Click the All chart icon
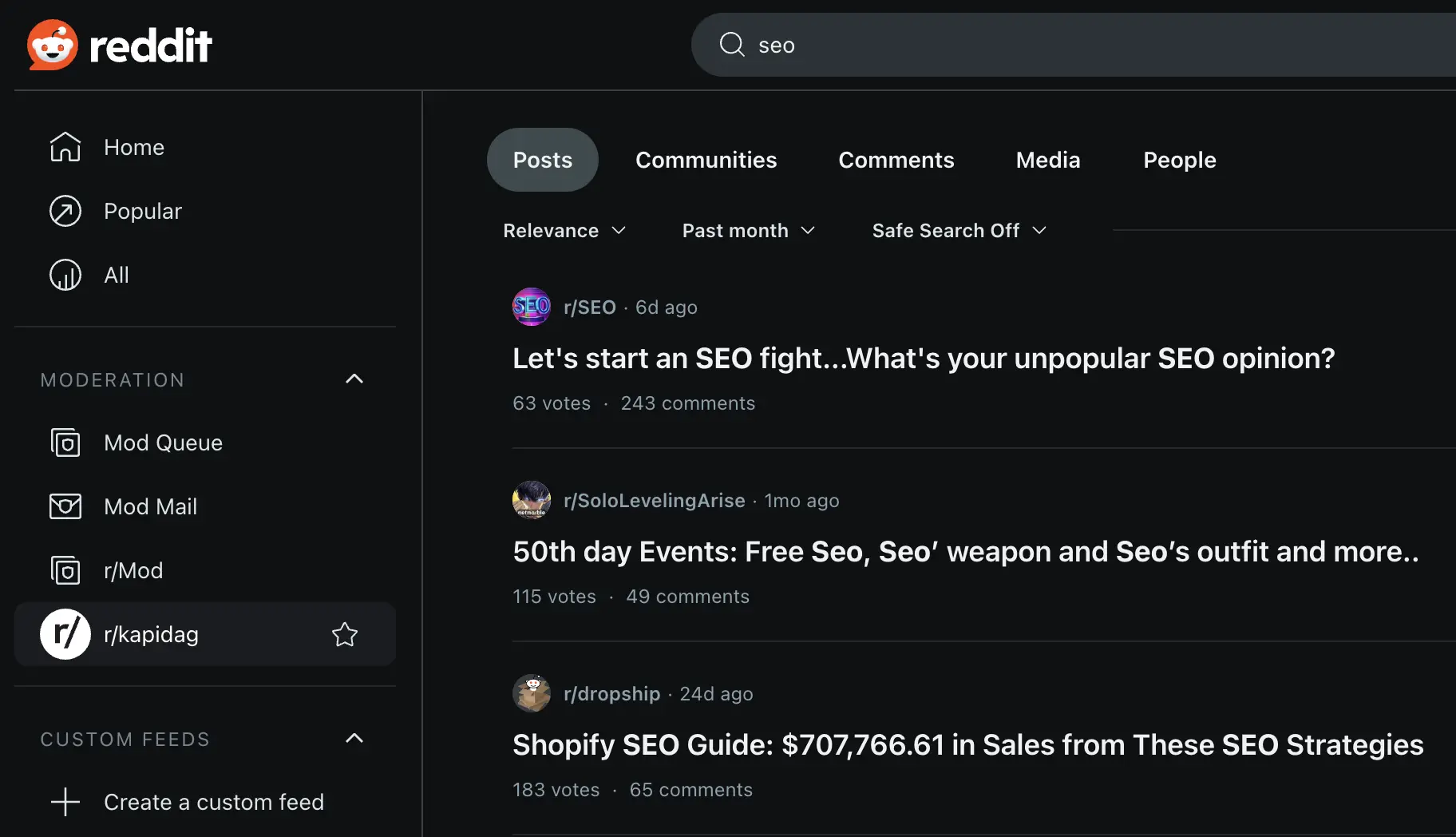Viewport: 1456px width, 837px height. click(65, 275)
